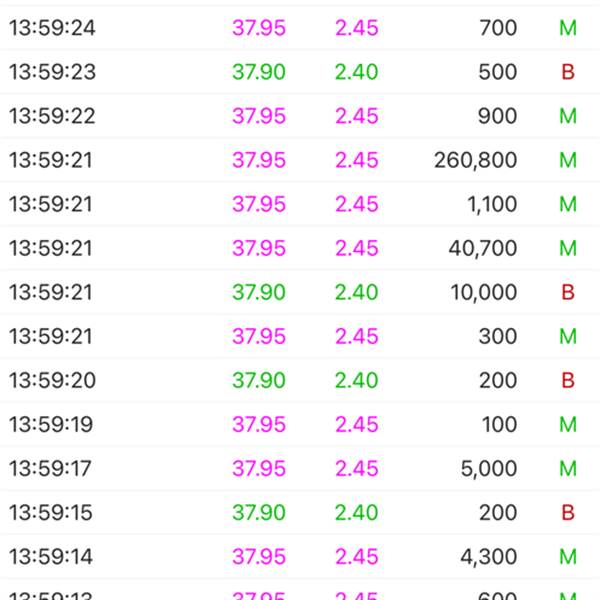Click the B marker beside 10,000 volume
The height and width of the screenshot is (600, 600).
click(568, 292)
